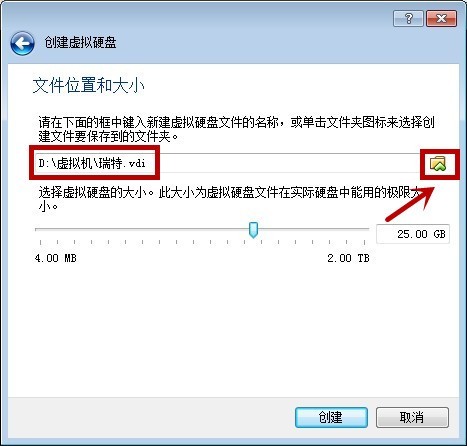This screenshot has width=467, height=446.
Task: Click the 创建虚拟硬盘 window title
Action: tap(80, 43)
